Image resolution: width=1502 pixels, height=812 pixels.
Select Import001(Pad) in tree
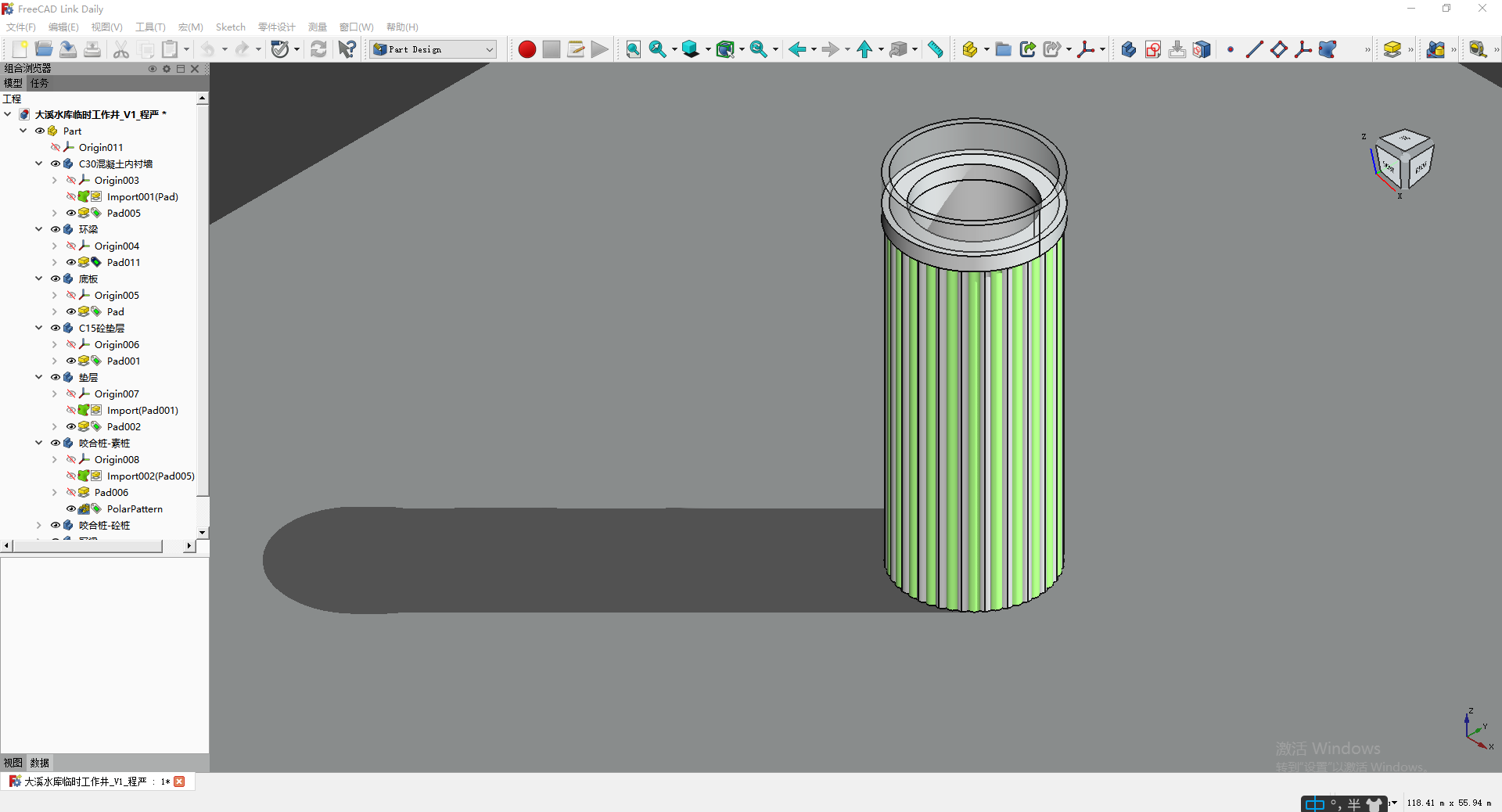142,196
